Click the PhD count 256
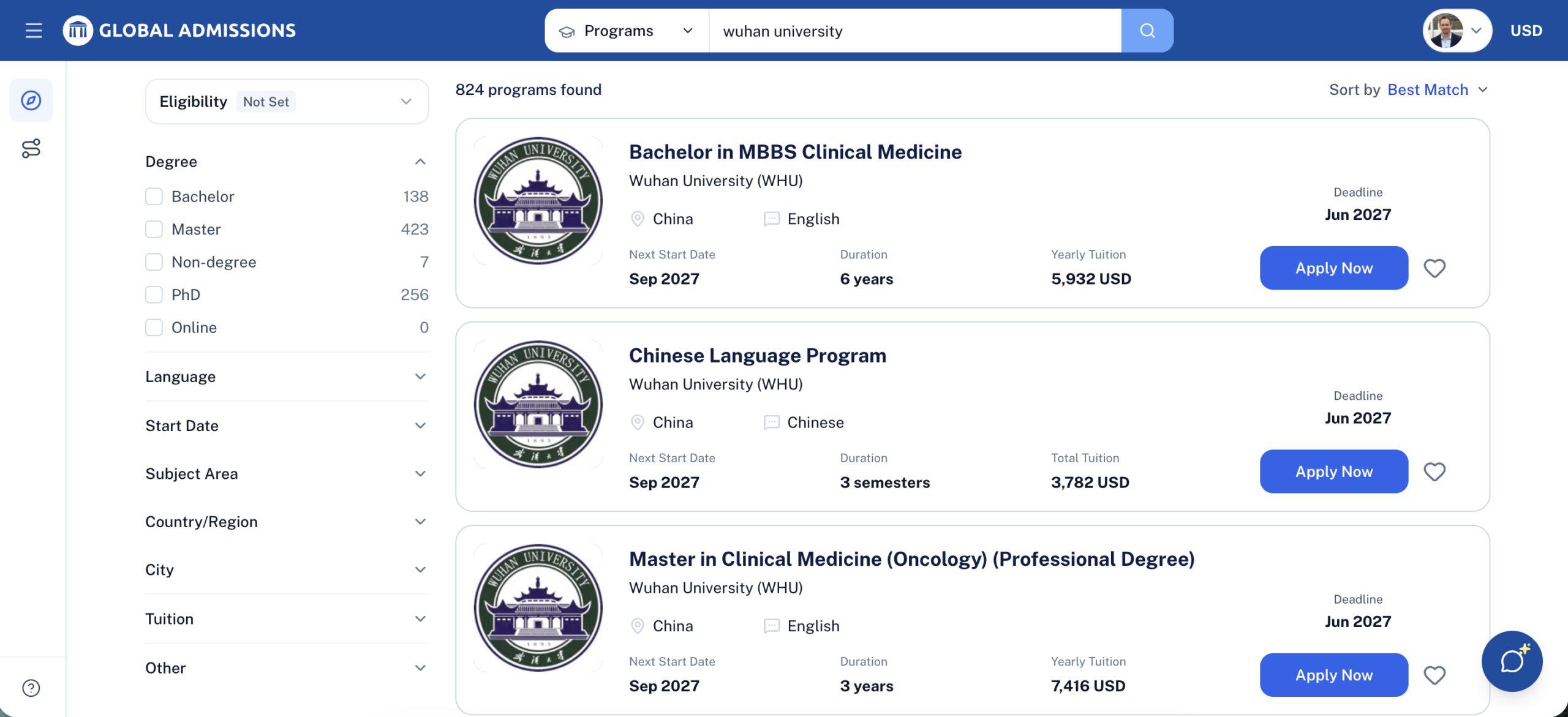Image resolution: width=1568 pixels, height=717 pixels. [414, 295]
